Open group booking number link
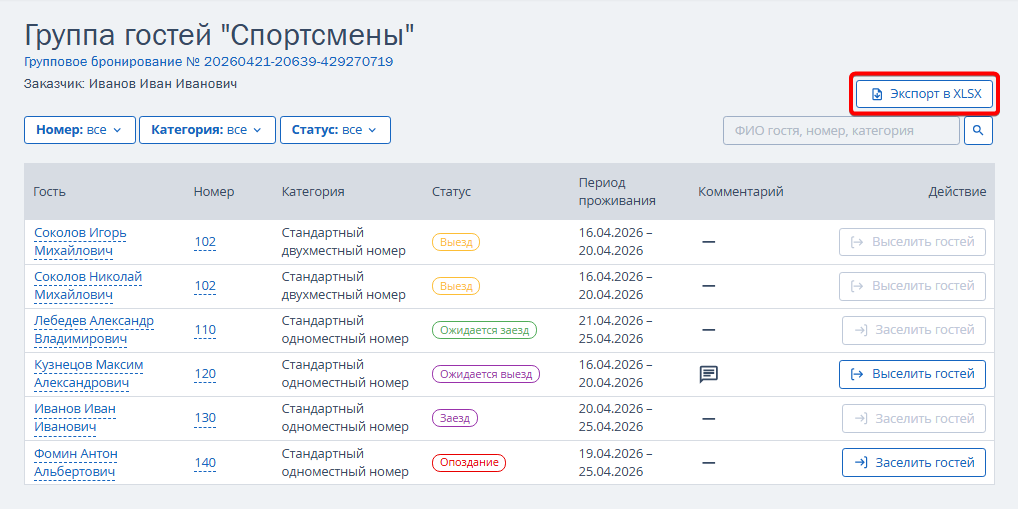Screen dimensions: 1018x509 tap(208, 62)
